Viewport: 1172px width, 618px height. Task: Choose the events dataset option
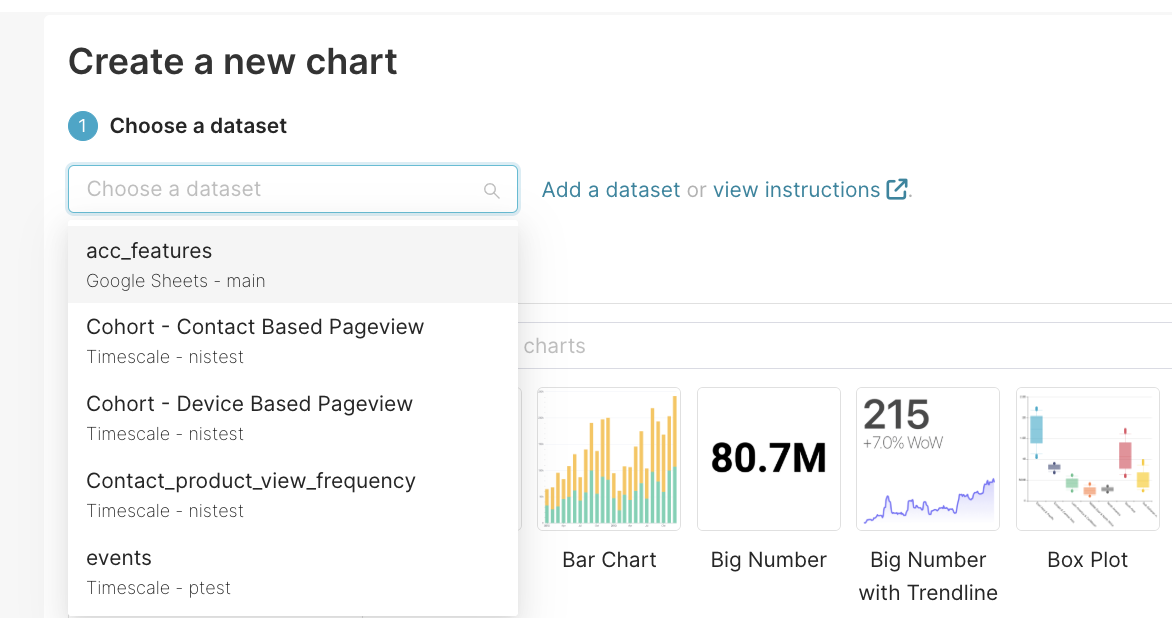coord(292,572)
